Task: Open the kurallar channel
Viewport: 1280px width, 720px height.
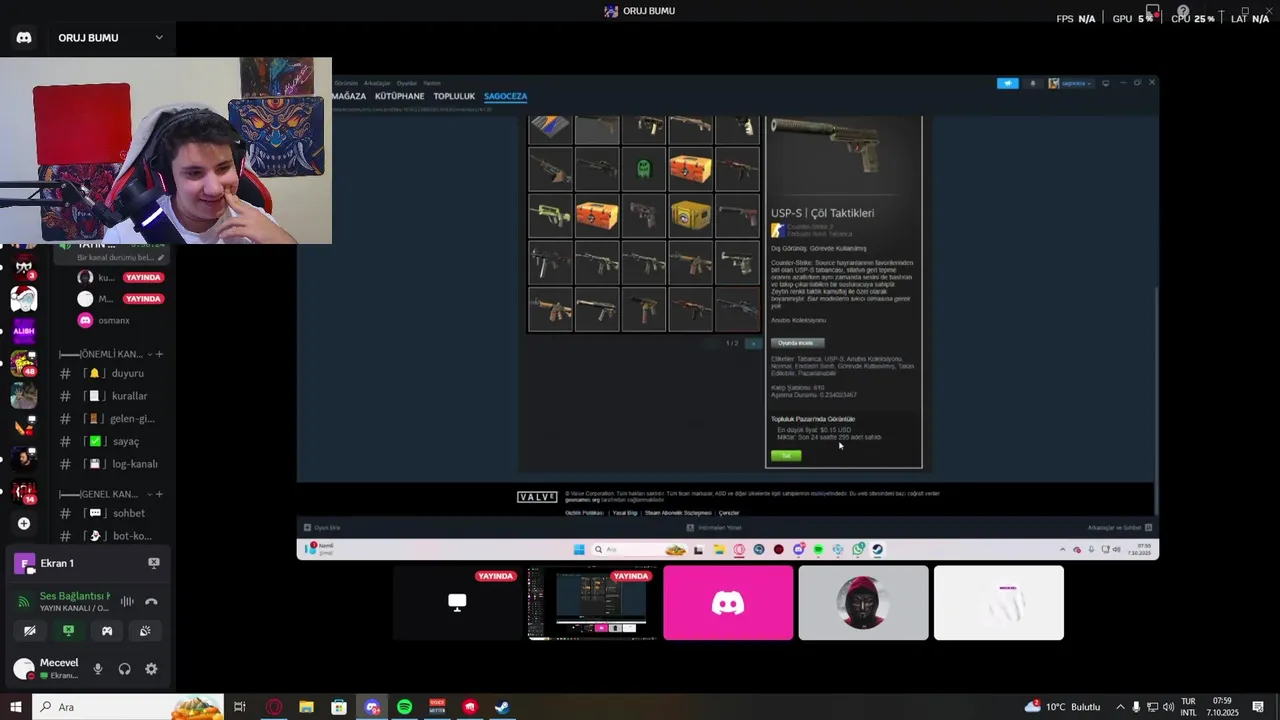Action: pos(110,396)
